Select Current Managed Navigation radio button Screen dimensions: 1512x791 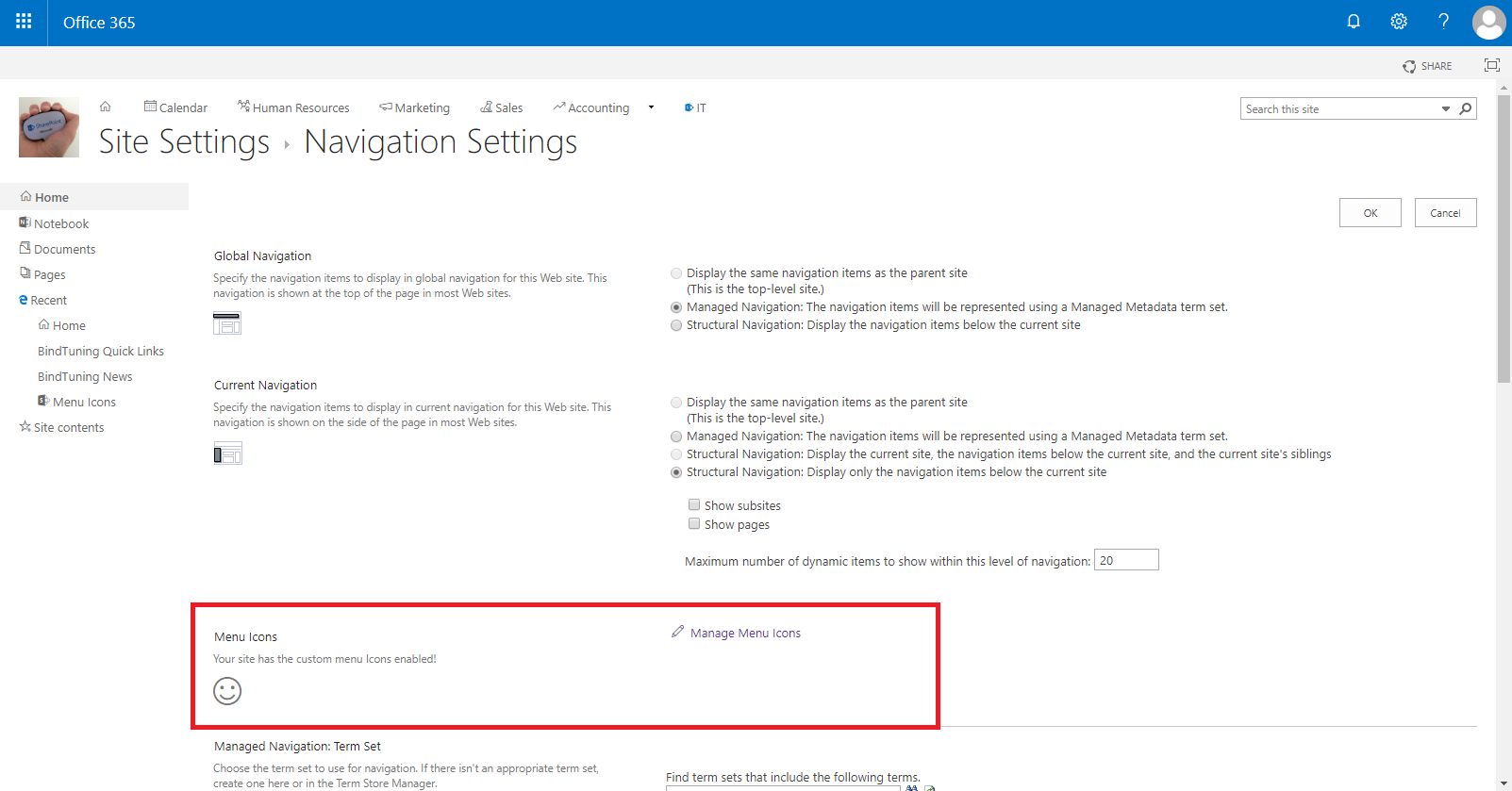pyautogui.click(x=676, y=437)
